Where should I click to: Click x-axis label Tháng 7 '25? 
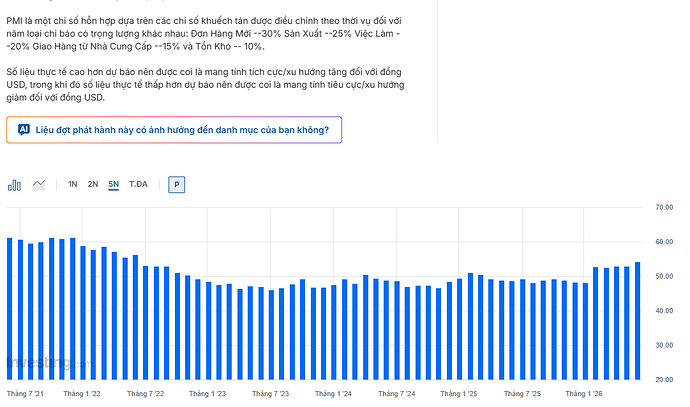(522, 394)
